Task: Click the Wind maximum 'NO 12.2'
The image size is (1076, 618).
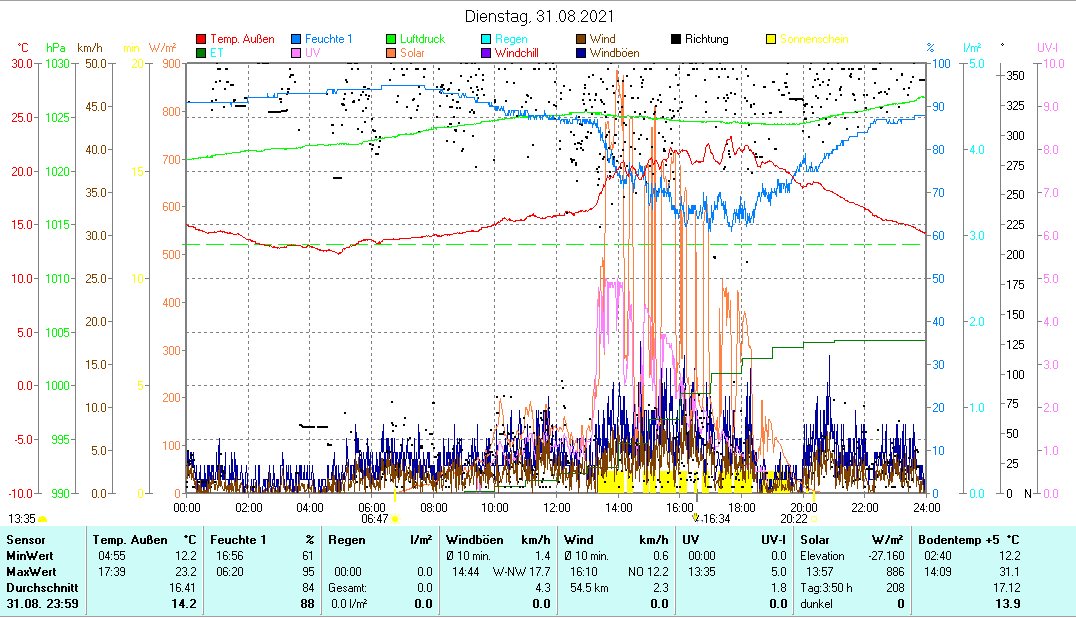Action: coord(648,571)
